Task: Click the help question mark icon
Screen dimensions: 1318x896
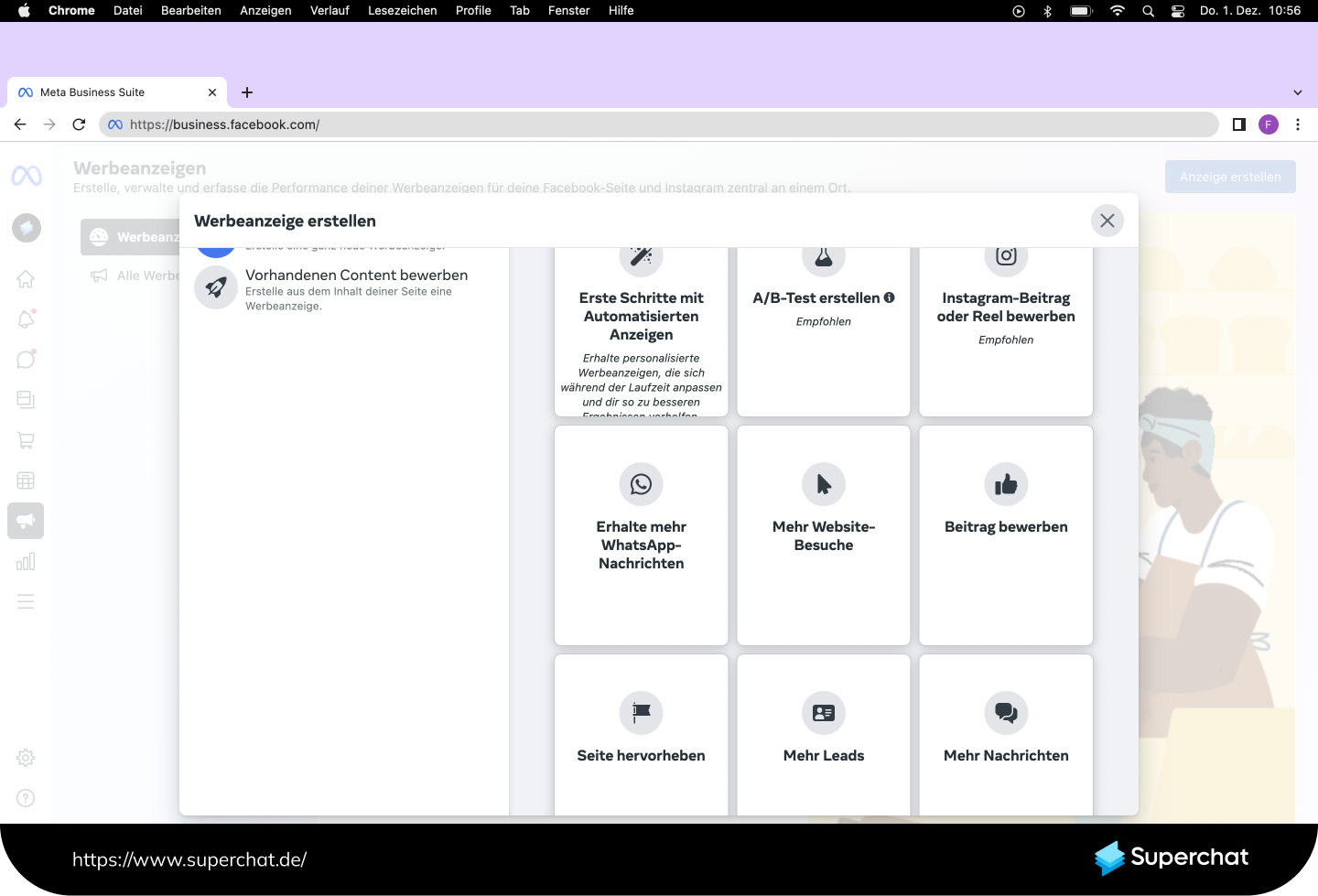Action: (x=26, y=798)
